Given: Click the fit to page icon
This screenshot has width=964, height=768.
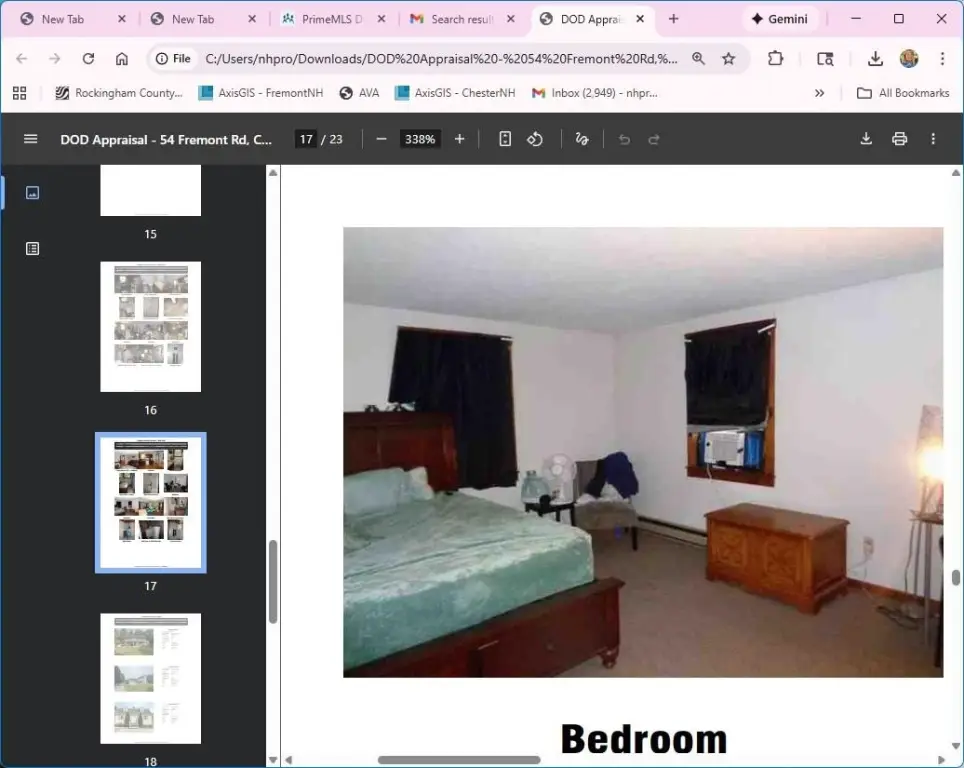Looking at the screenshot, I should coord(505,139).
